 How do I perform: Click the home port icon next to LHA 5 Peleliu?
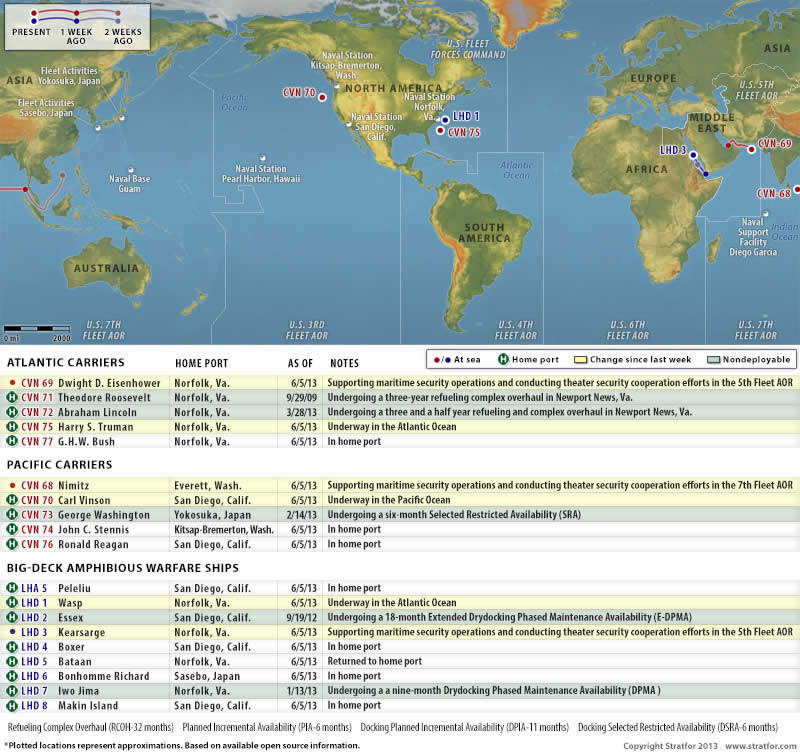pos(12,589)
